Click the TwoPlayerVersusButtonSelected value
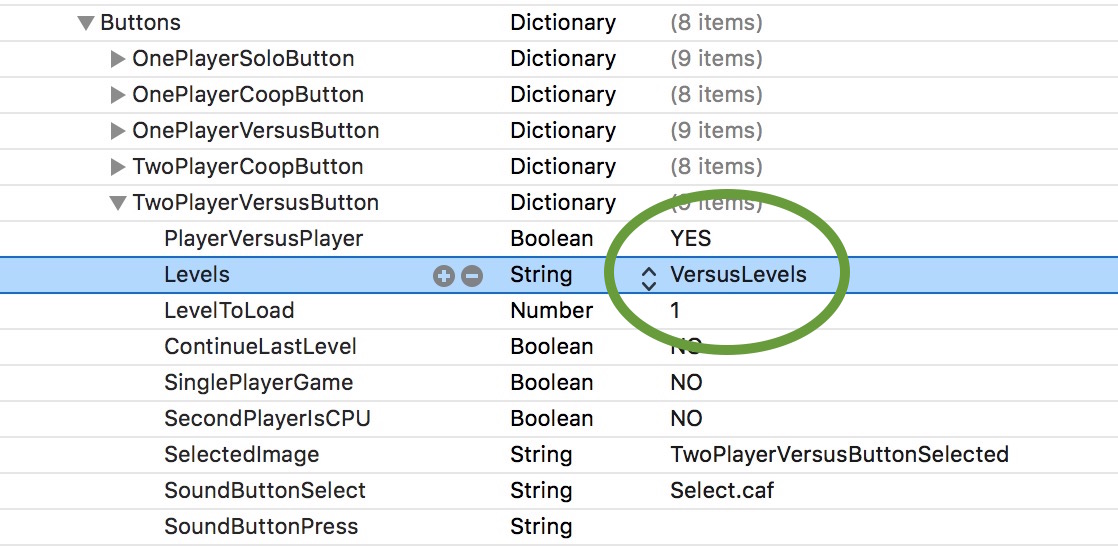 click(x=839, y=455)
